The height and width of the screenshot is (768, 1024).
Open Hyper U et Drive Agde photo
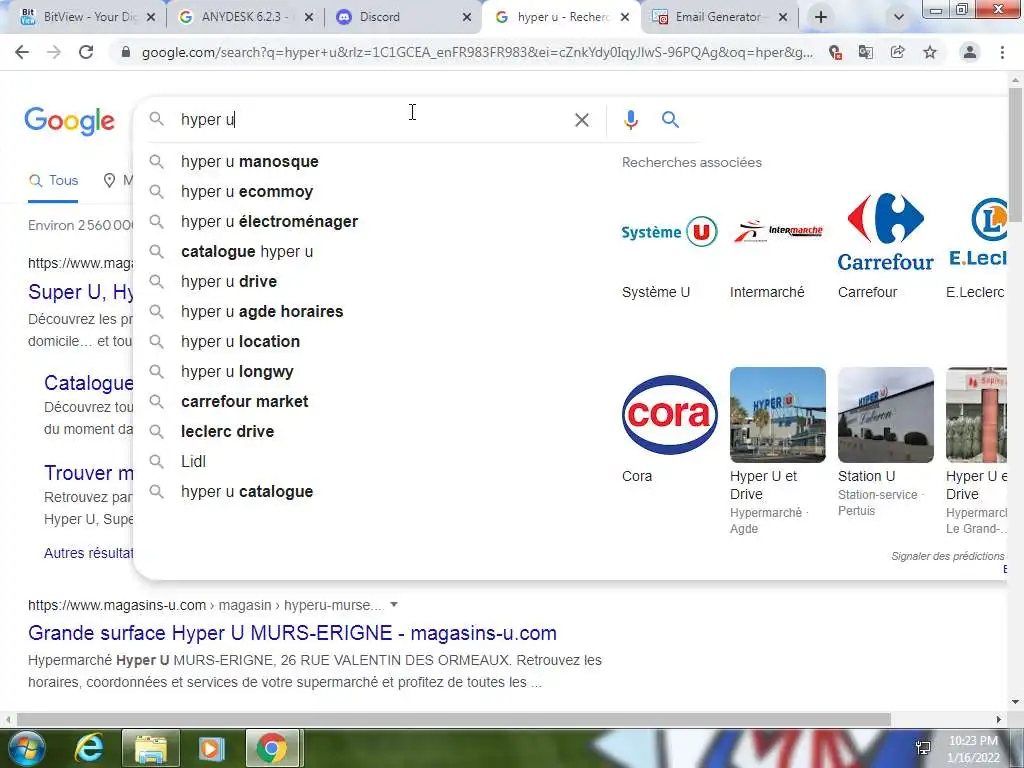(x=777, y=415)
